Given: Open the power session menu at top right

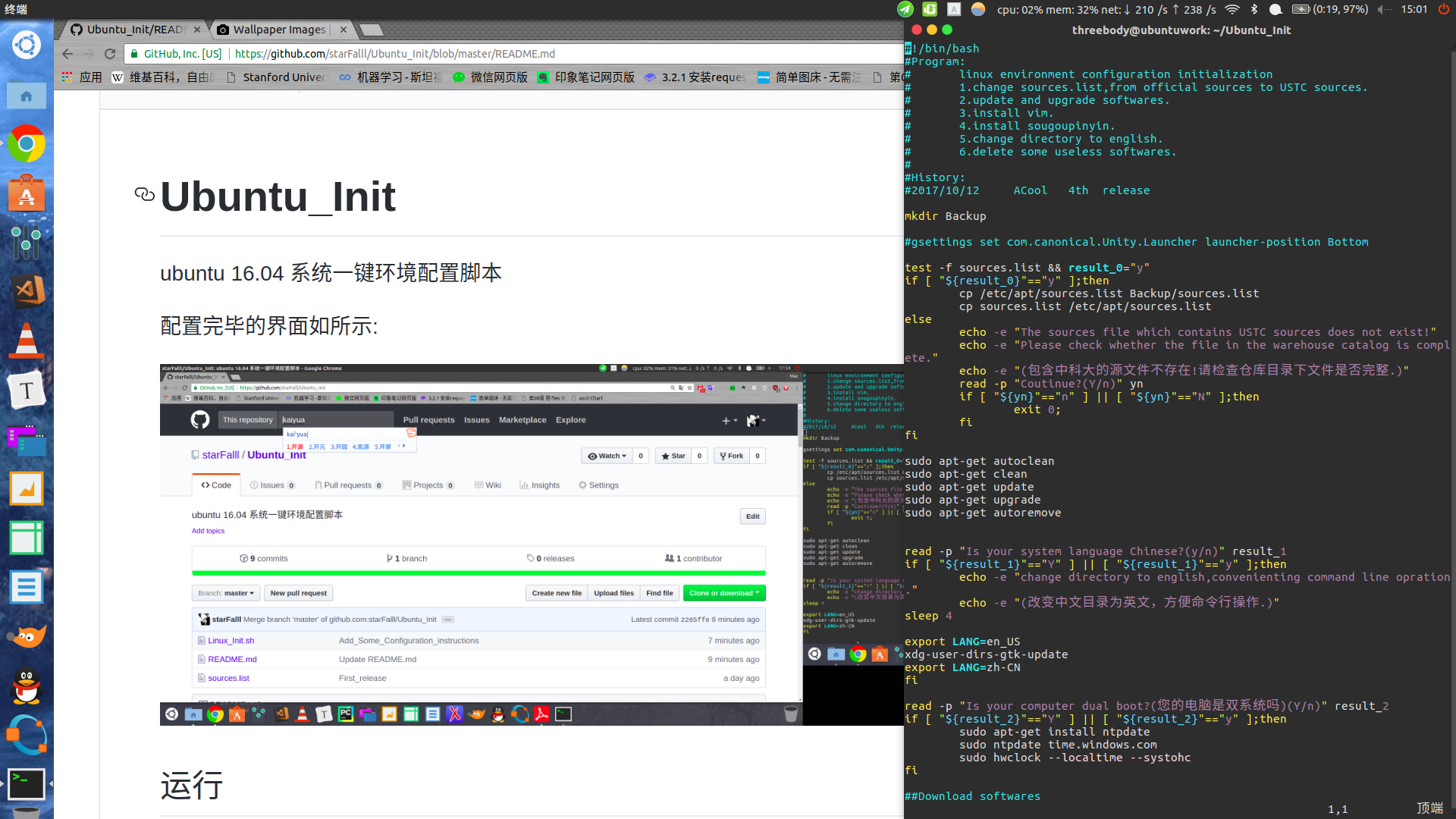Looking at the screenshot, I should (x=1443, y=9).
